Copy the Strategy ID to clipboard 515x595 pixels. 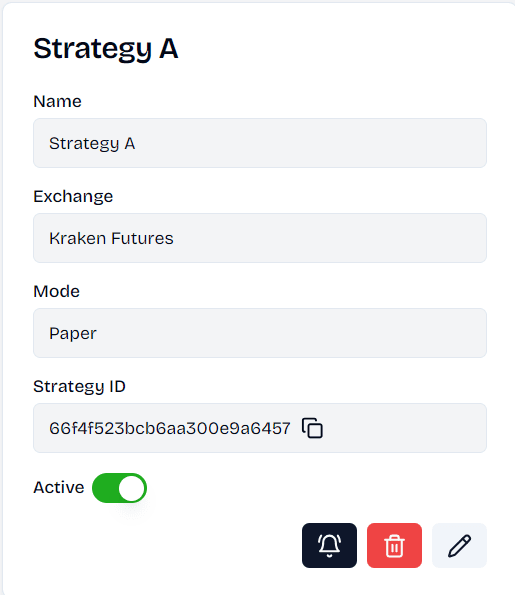[312, 428]
